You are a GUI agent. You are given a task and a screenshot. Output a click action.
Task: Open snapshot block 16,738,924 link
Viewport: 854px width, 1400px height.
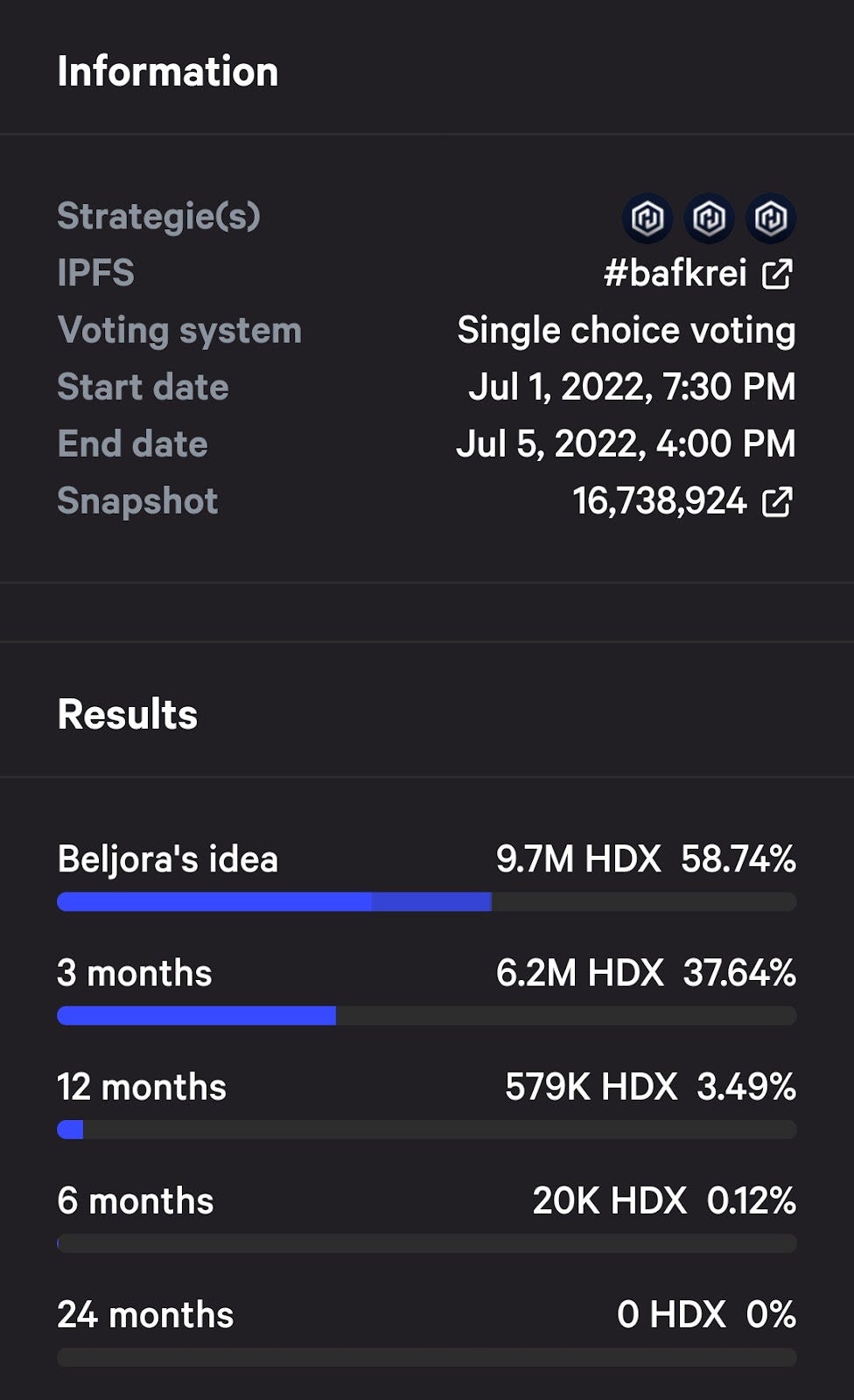point(660,502)
